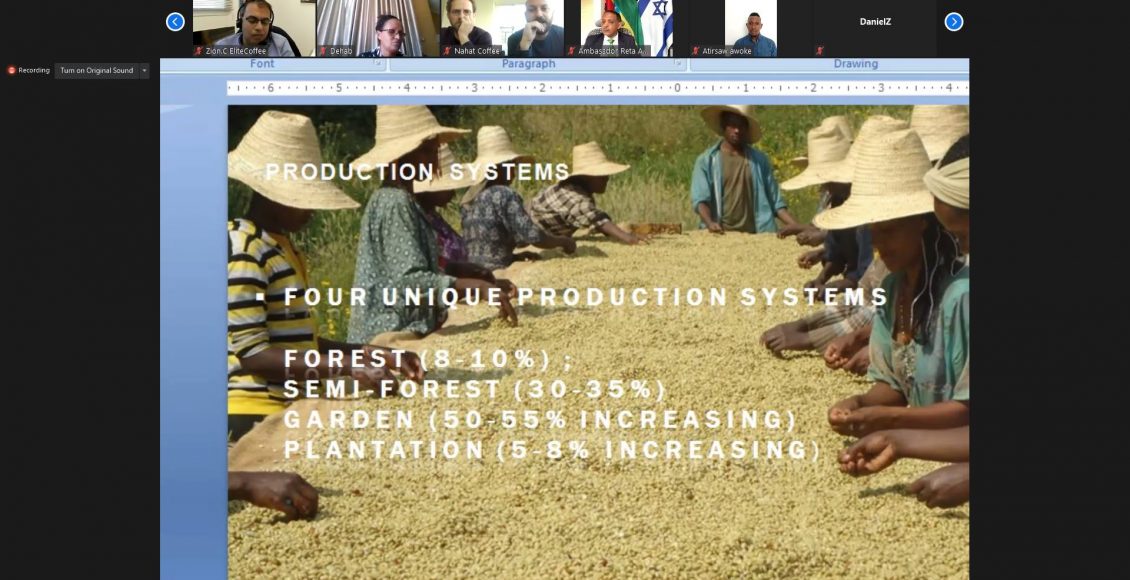The image size is (1130, 580).
Task: Click muted mic icon beside Nahat Coffee
Action: pos(447,51)
